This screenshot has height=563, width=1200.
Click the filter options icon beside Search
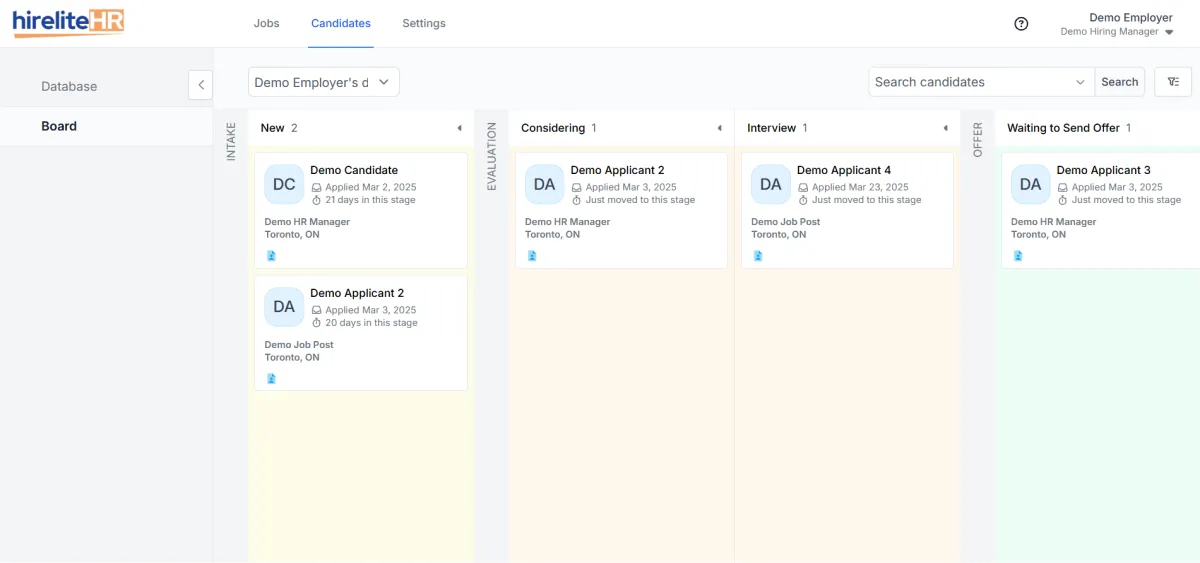(x=1173, y=82)
